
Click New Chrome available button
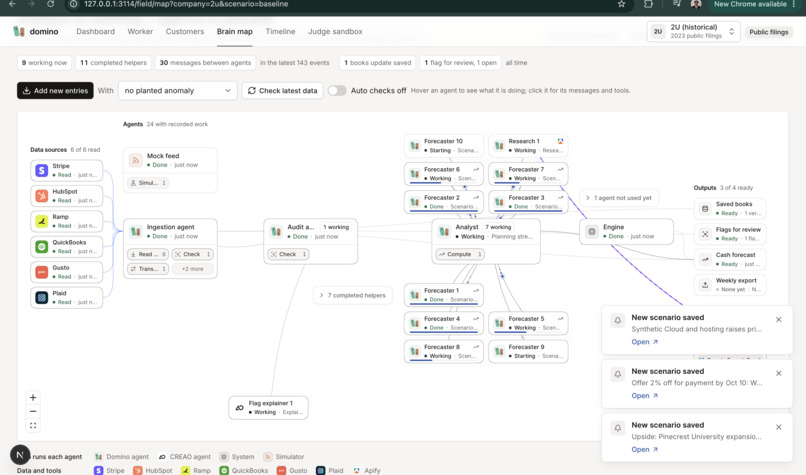[750, 4]
